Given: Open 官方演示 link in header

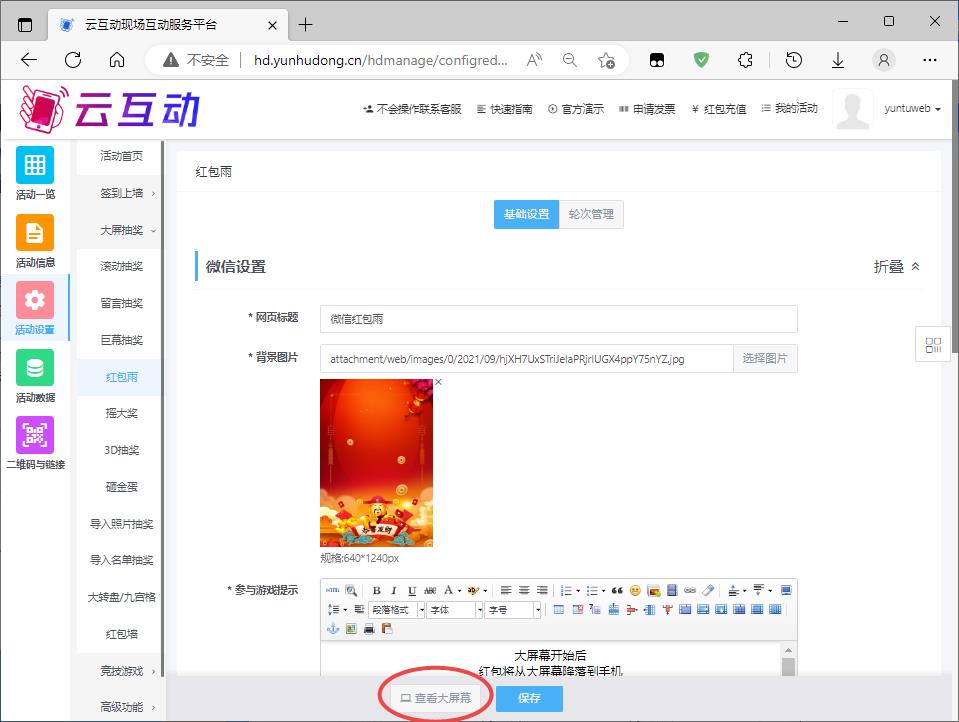Looking at the screenshot, I should (576, 109).
